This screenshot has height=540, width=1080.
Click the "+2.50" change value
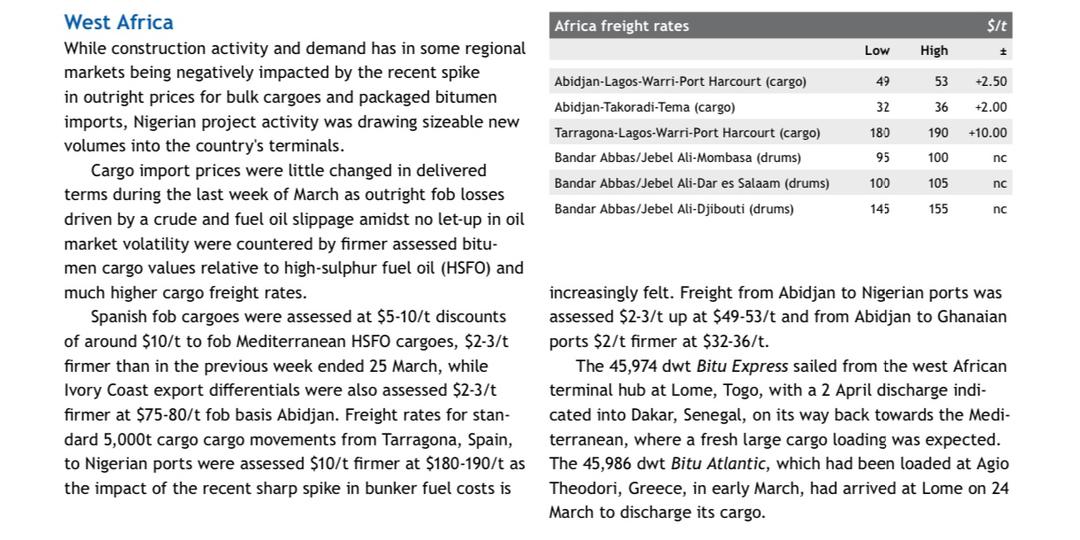coord(990,82)
